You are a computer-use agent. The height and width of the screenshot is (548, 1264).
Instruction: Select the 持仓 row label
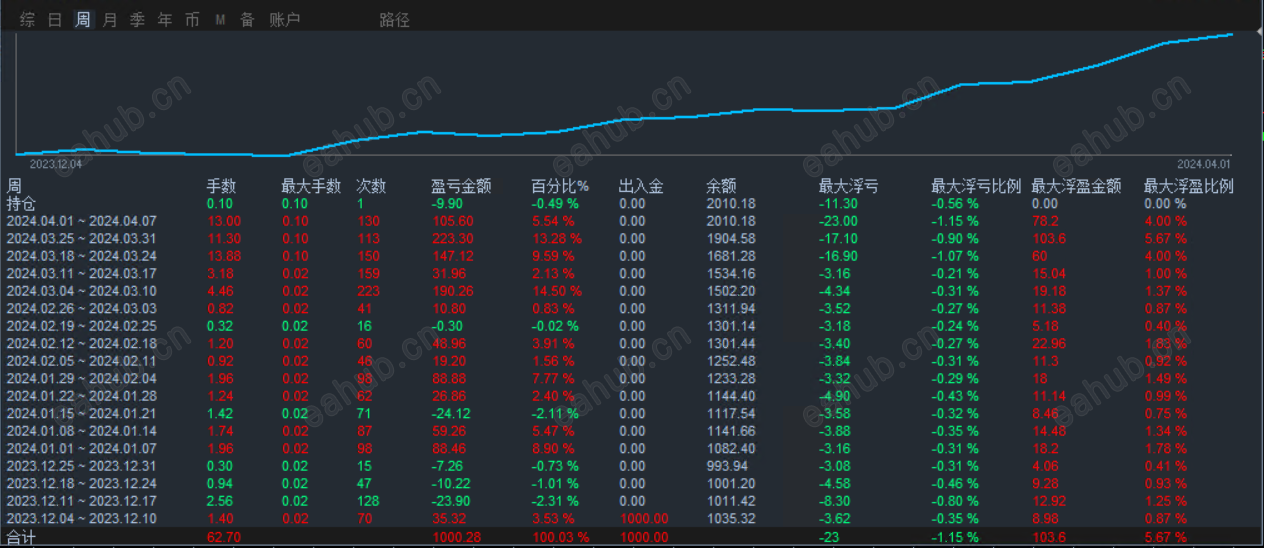21,203
